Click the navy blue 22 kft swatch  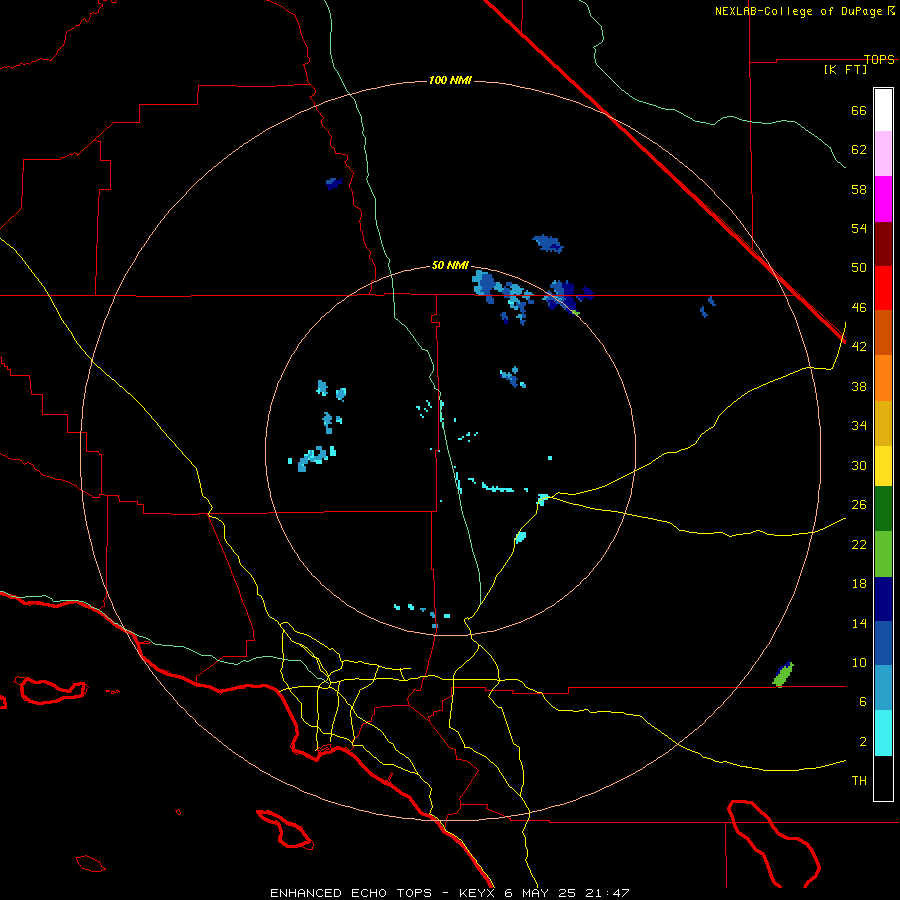pos(883,599)
